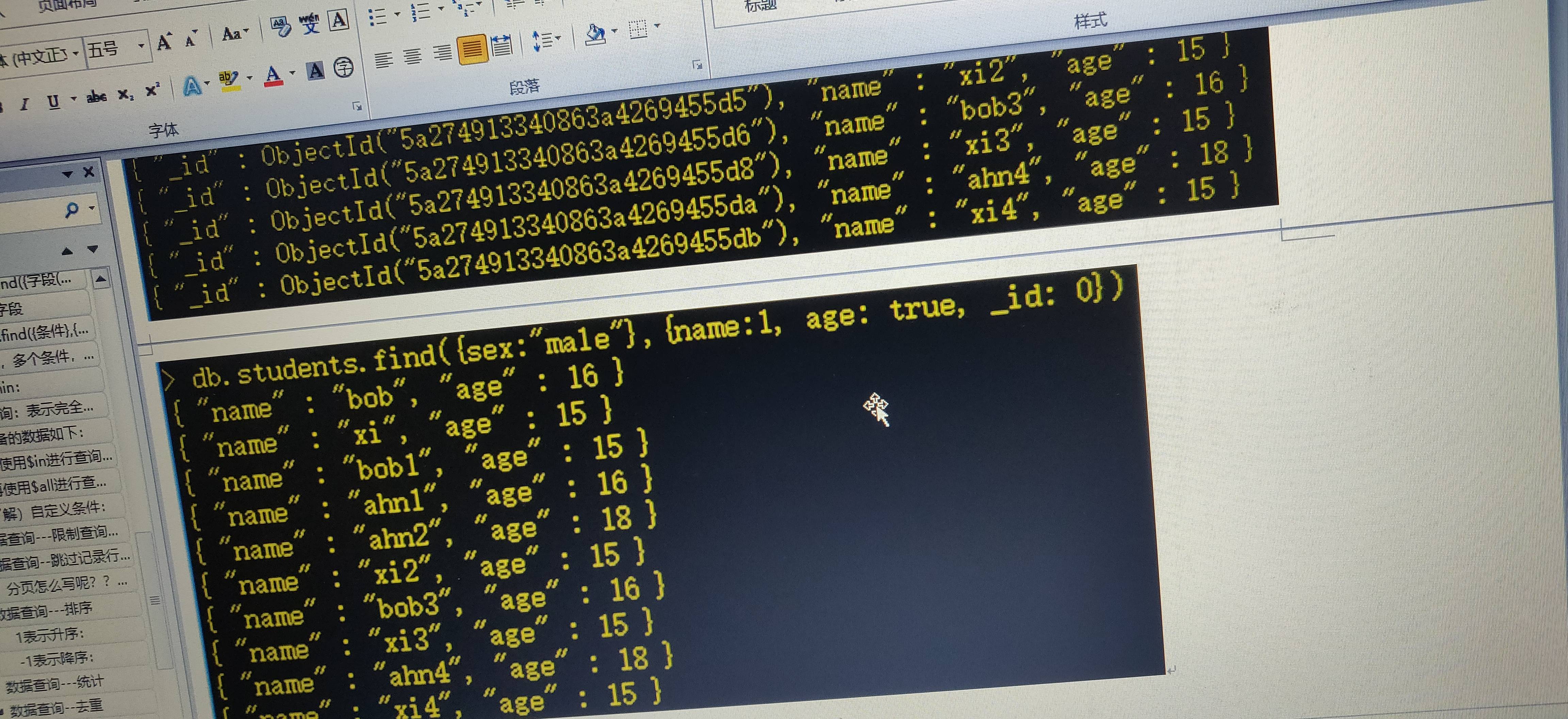Toggle Italic formatting
Screen dimensions: 1568x719
coord(24,105)
